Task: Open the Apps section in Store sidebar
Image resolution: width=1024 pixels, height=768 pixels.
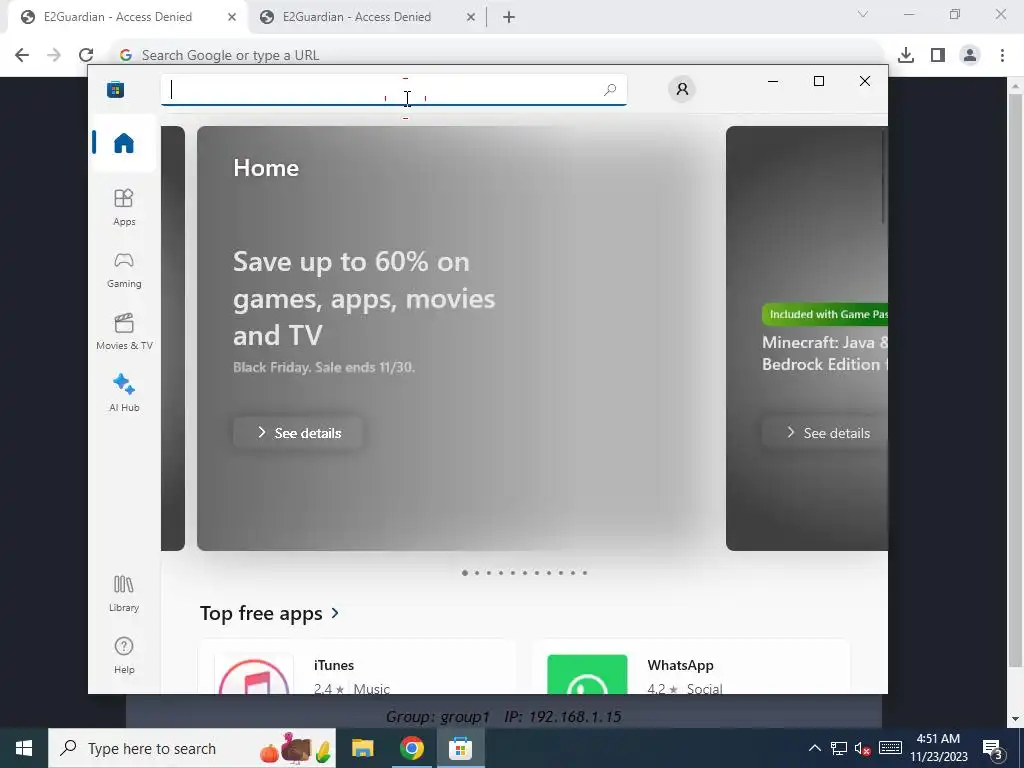Action: tap(123, 208)
